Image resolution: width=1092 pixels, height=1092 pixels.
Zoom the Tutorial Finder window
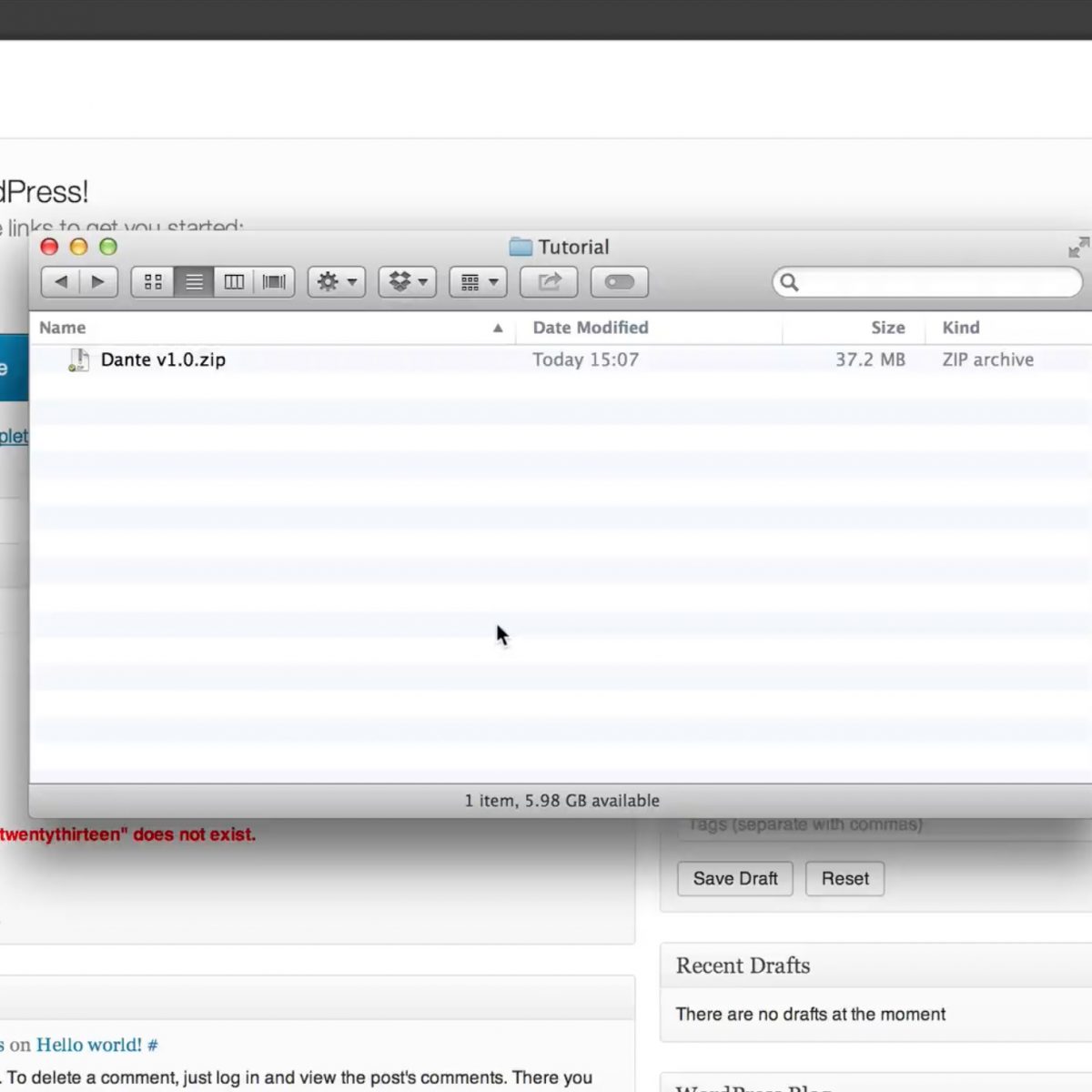[x=108, y=247]
